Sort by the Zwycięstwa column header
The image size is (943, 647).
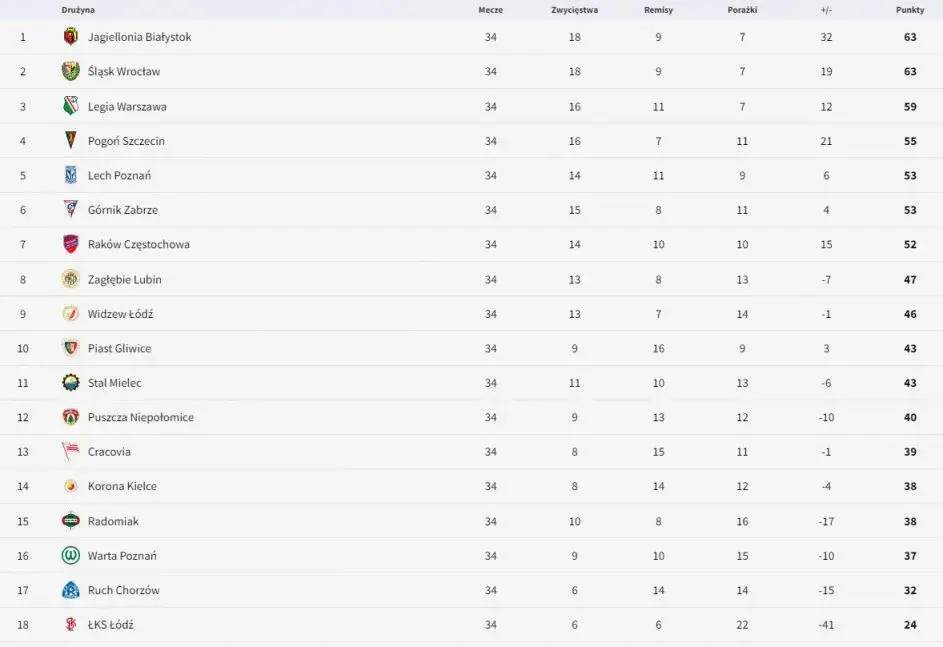click(574, 10)
